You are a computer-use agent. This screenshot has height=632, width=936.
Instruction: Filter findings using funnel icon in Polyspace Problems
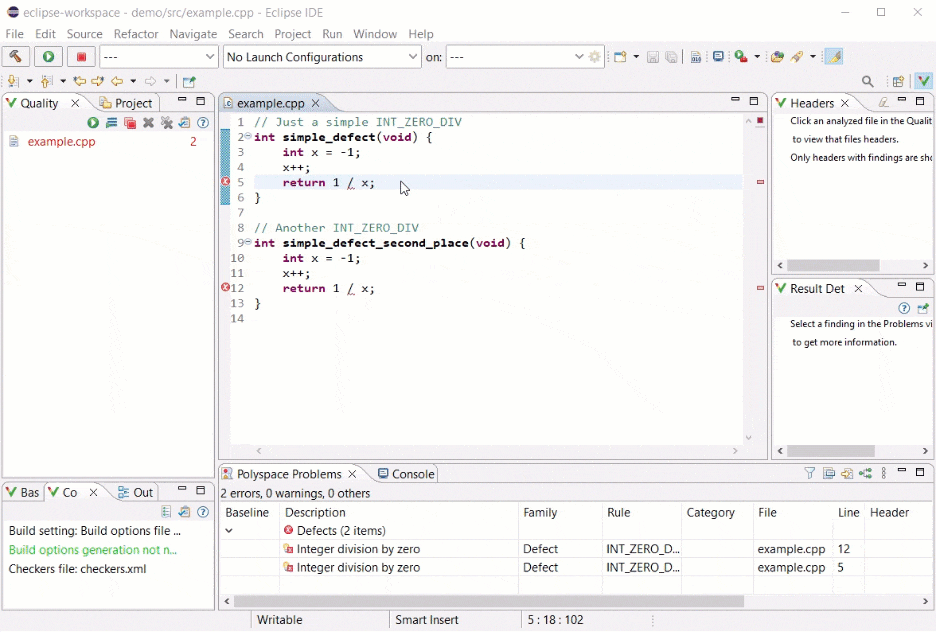(x=810, y=472)
